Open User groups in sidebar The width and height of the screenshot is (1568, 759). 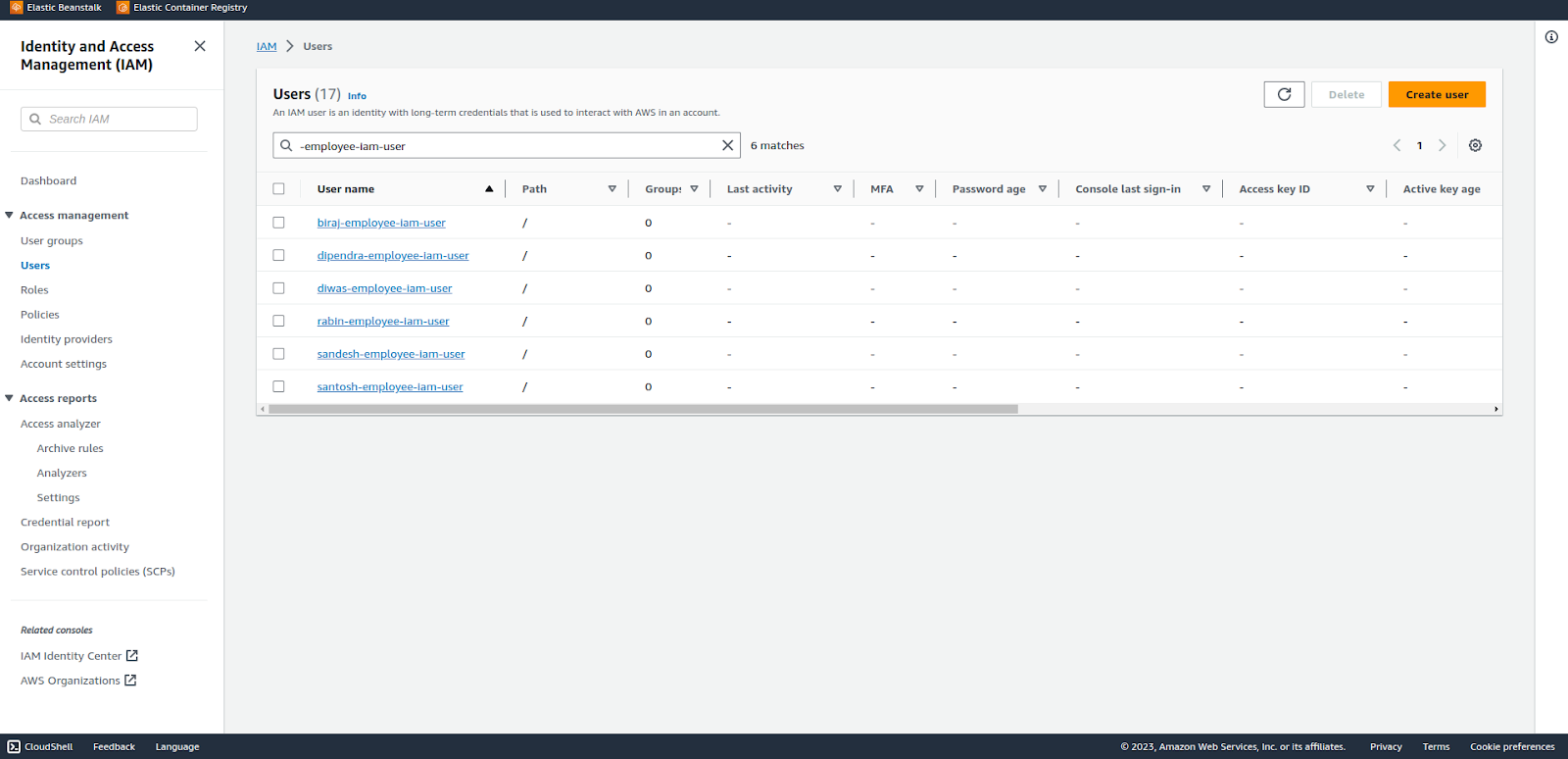(x=52, y=240)
